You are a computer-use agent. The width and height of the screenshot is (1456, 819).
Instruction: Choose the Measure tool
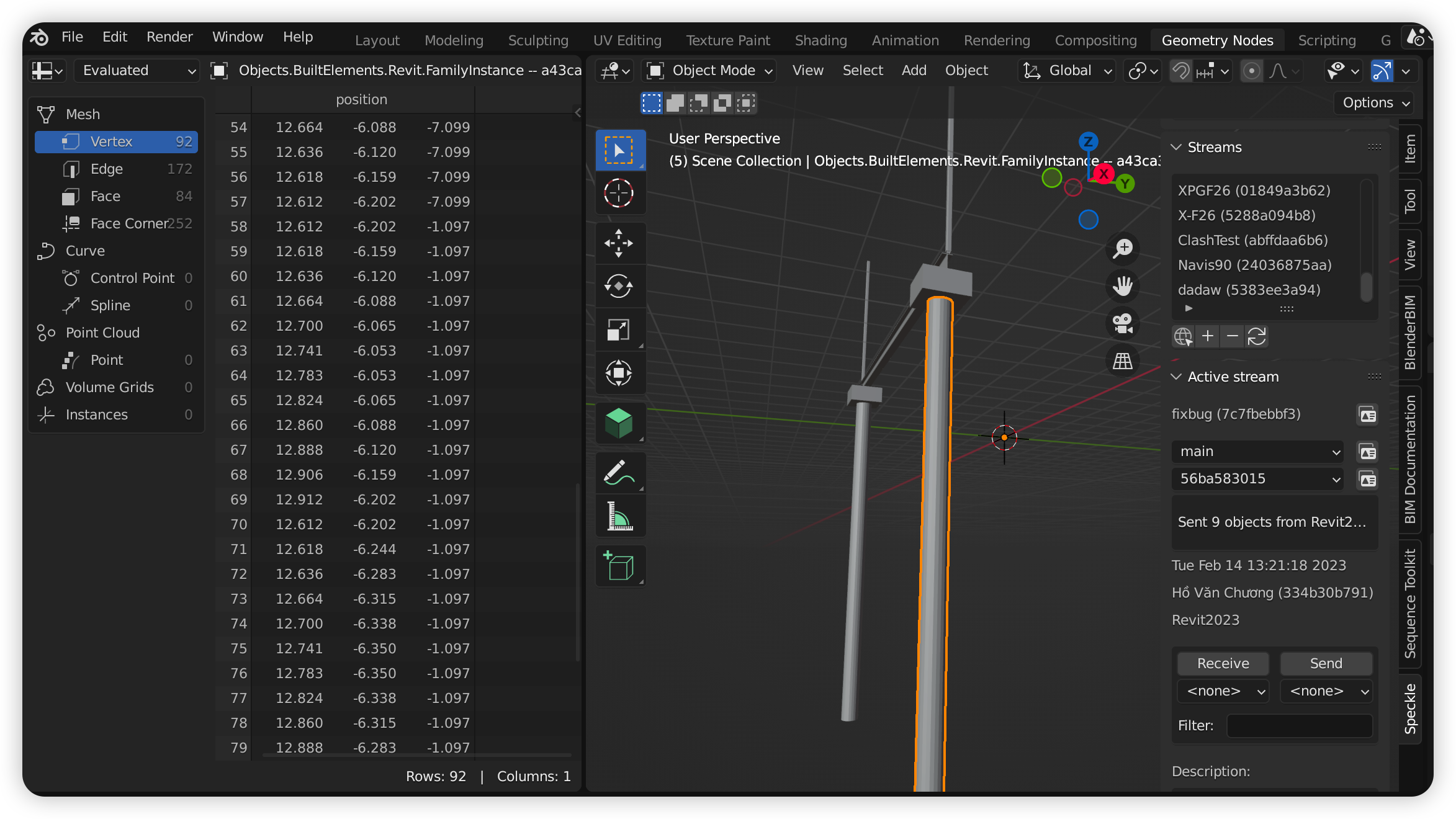pos(619,516)
